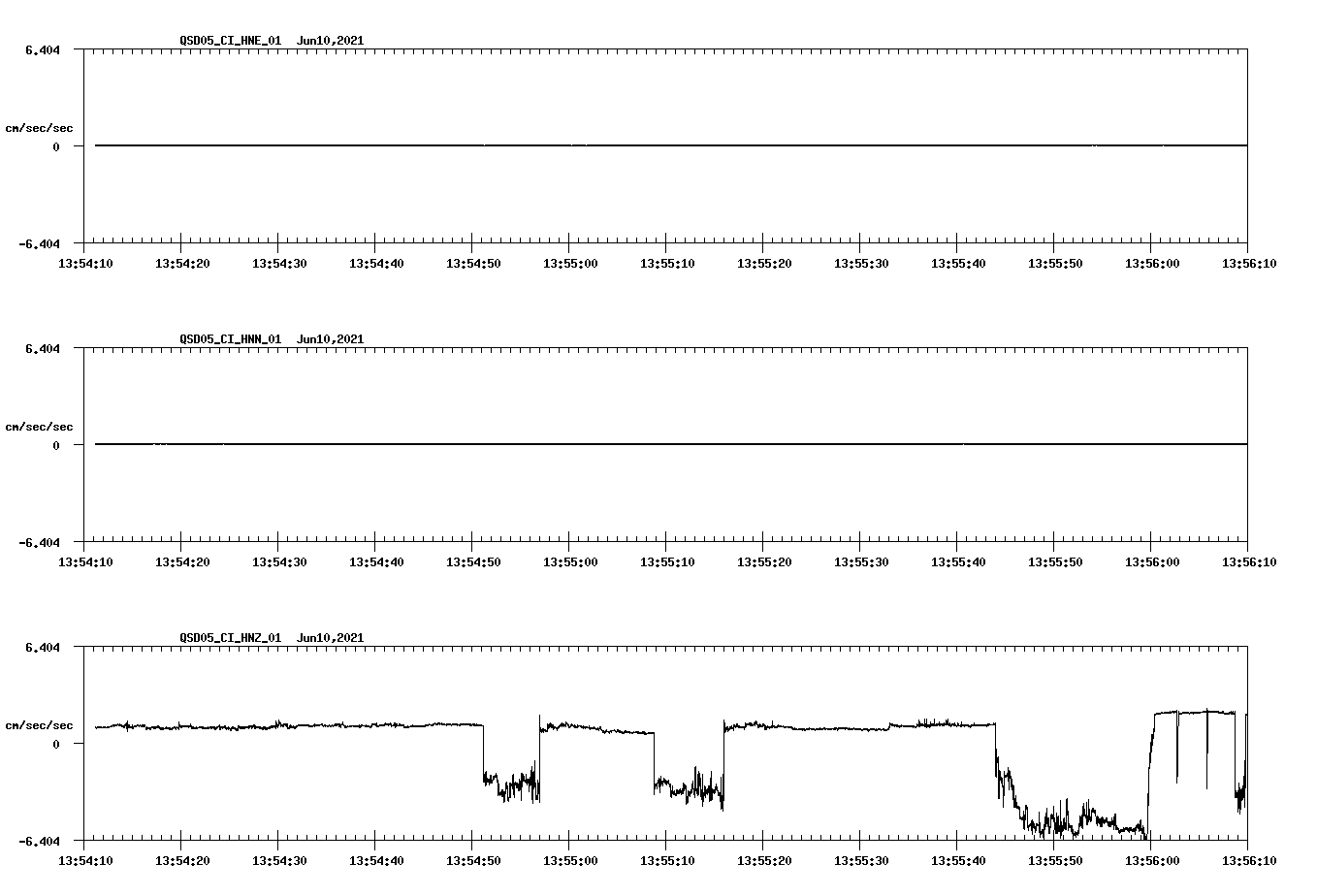Image resolution: width=1317 pixels, height=896 pixels.
Task: Select 13:55:30 time label under HNN plot
Action: [860, 561]
